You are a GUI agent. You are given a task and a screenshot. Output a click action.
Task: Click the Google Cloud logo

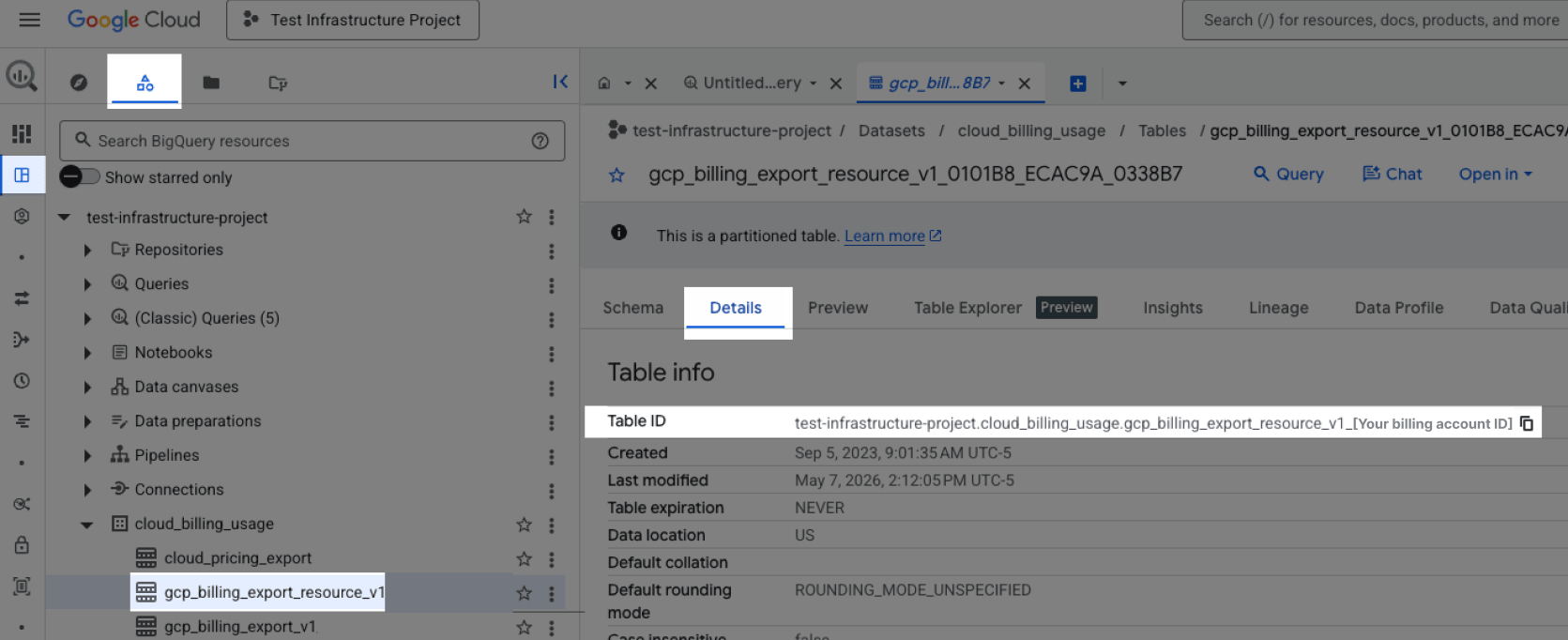[x=133, y=20]
